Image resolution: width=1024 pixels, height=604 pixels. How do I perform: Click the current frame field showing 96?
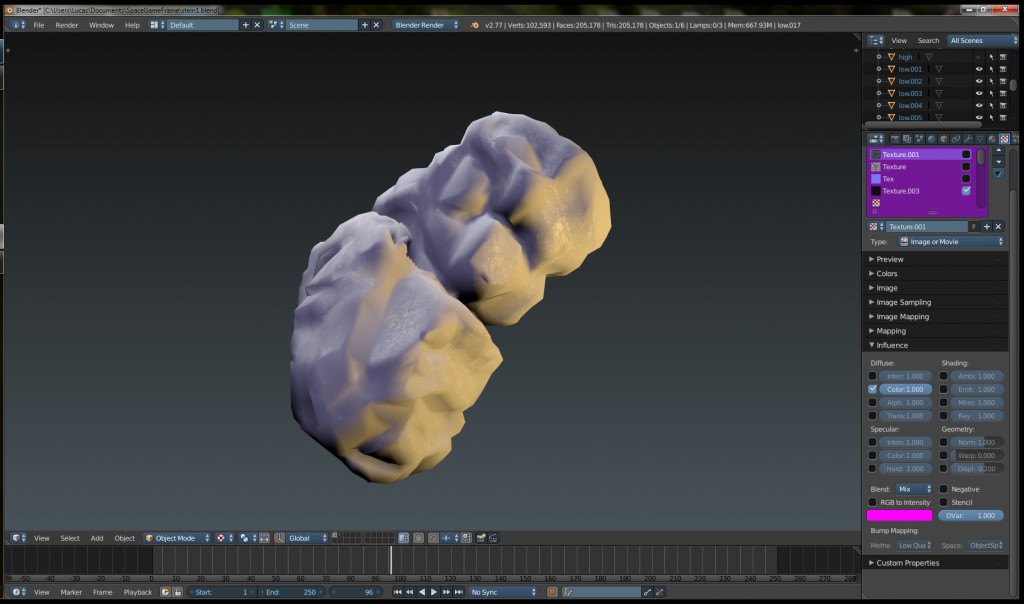(355, 592)
